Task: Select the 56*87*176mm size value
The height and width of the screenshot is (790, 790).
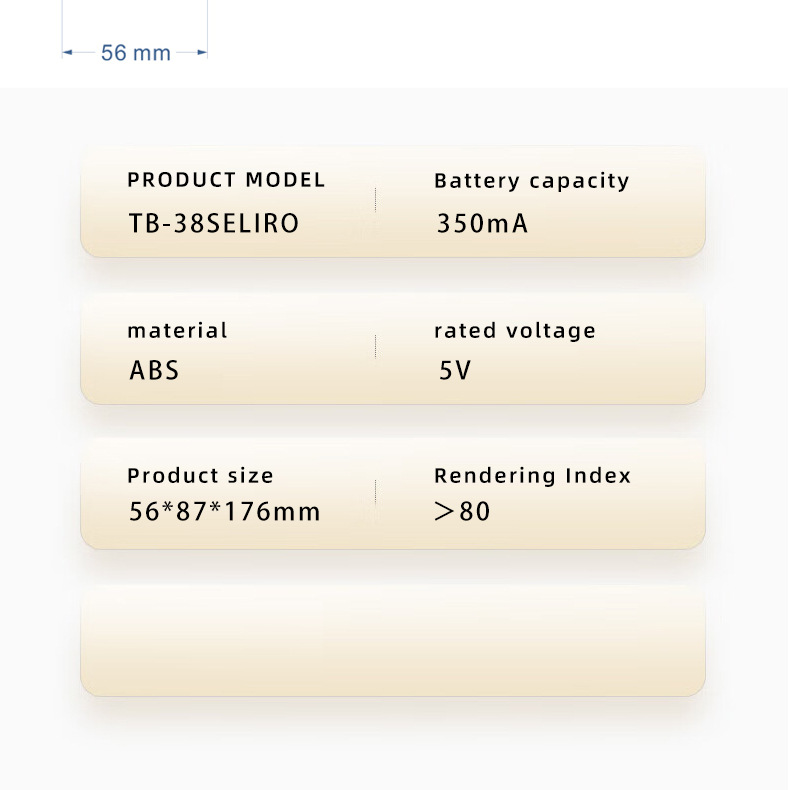Action: [225, 512]
